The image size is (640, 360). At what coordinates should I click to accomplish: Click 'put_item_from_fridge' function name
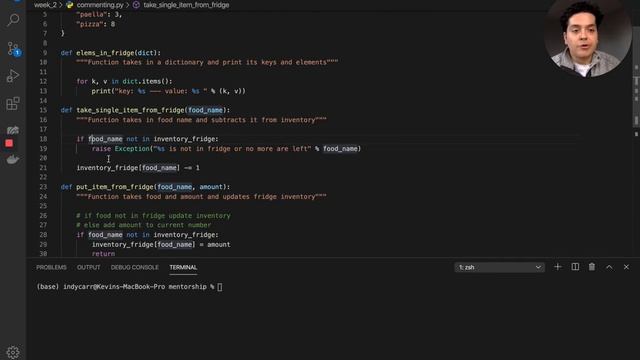pyautogui.click(x=115, y=187)
